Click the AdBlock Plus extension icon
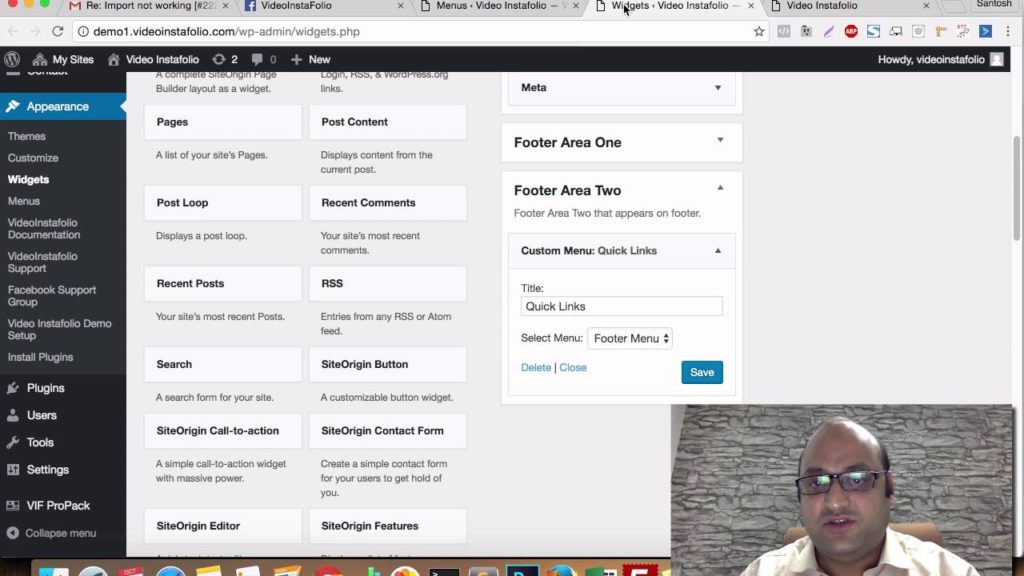1024x576 pixels. click(x=850, y=31)
